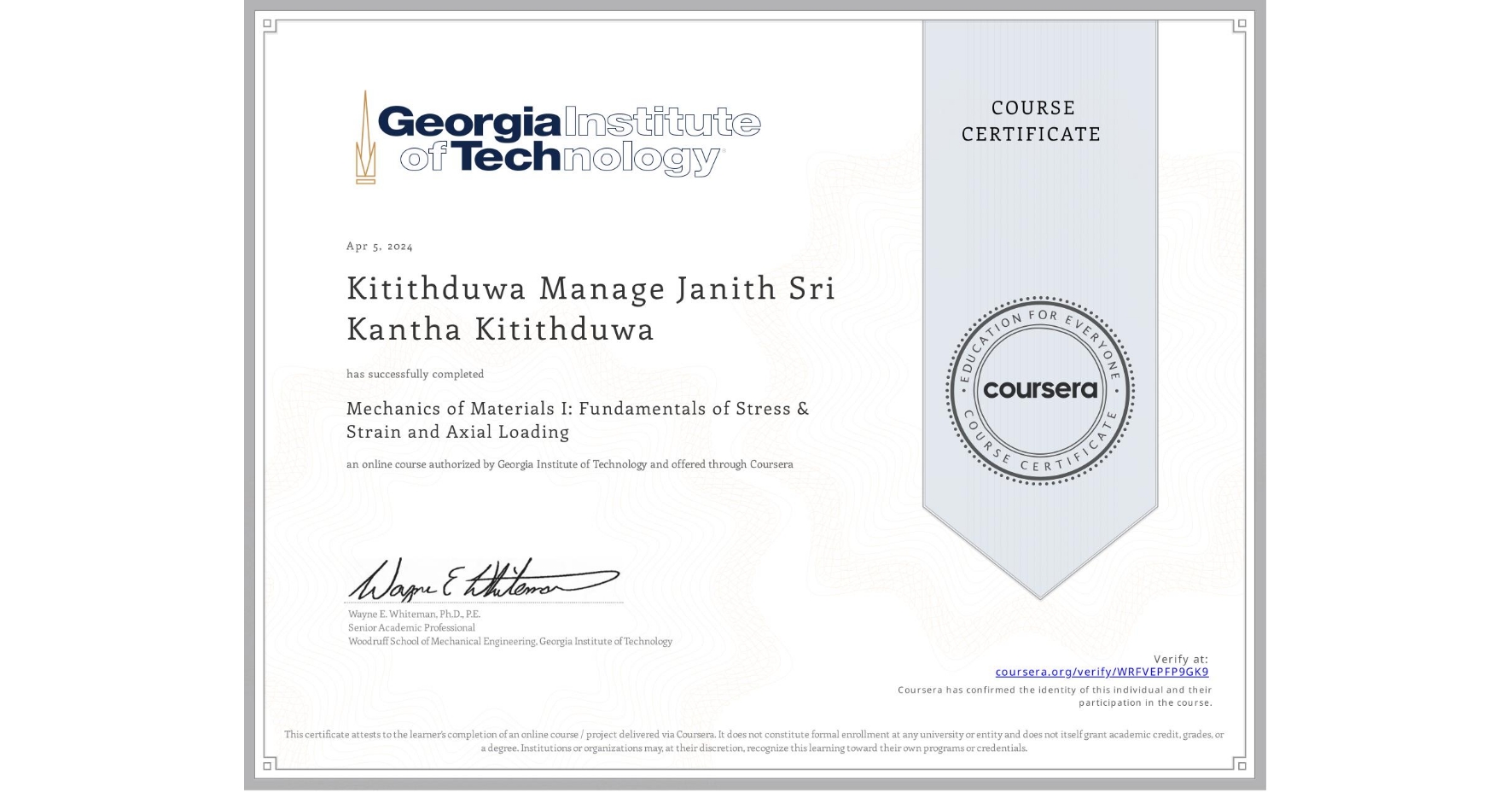Click the date Apr 5, 2024
The image size is (1512, 792).
(378, 246)
